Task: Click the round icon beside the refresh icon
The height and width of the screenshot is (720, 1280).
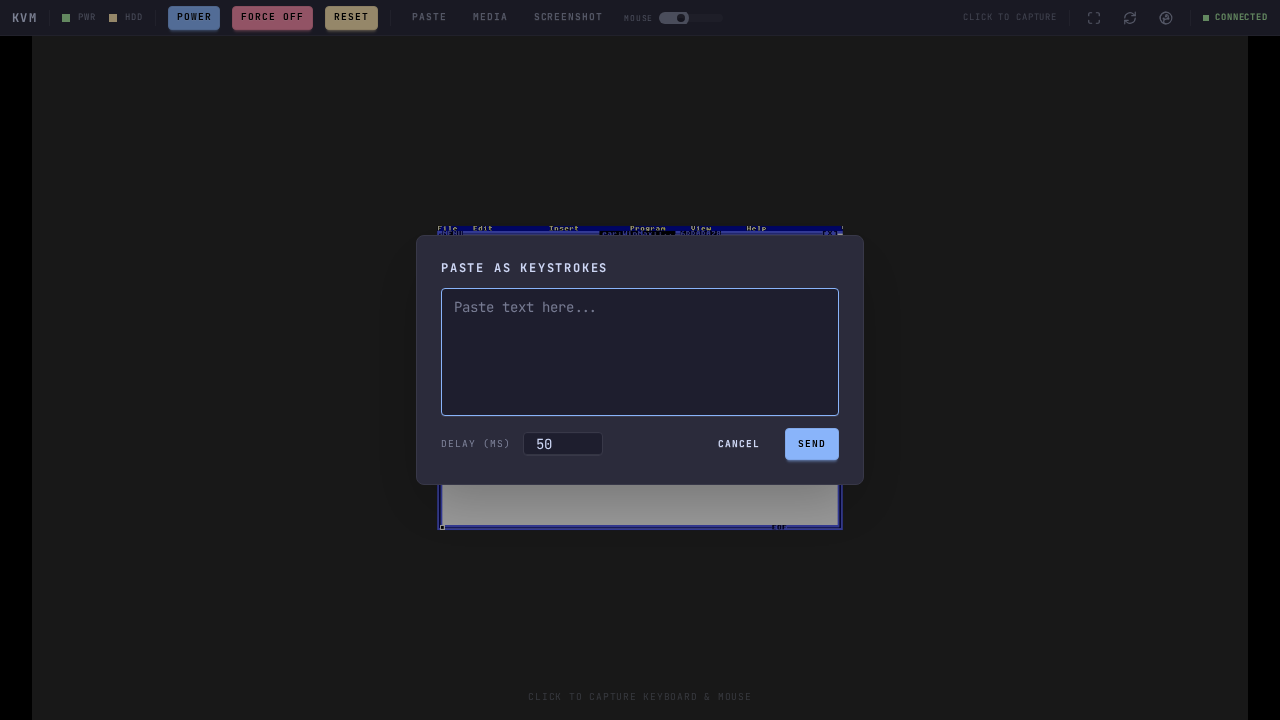Action: 1166,18
